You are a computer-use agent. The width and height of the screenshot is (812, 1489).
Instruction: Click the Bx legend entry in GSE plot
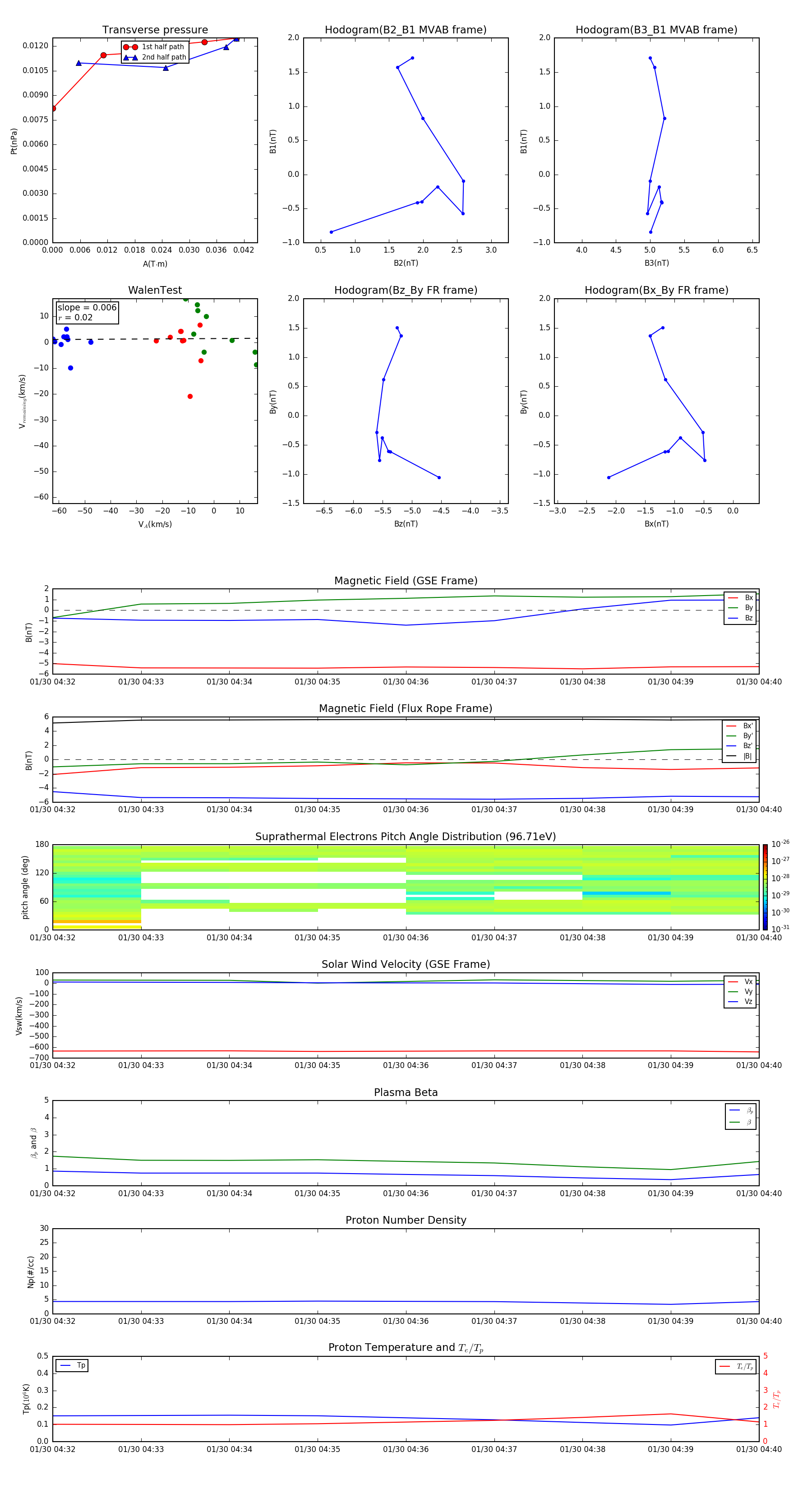740,598
